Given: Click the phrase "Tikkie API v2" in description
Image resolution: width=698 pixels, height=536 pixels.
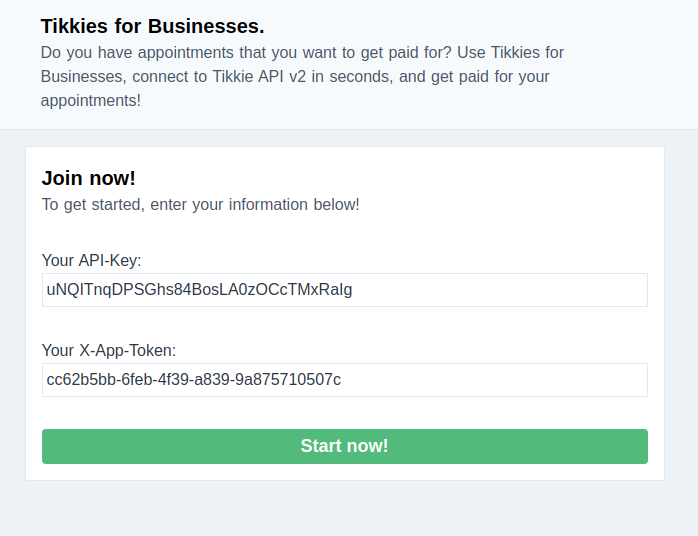Looking at the screenshot, I should click(x=259, y=77).
